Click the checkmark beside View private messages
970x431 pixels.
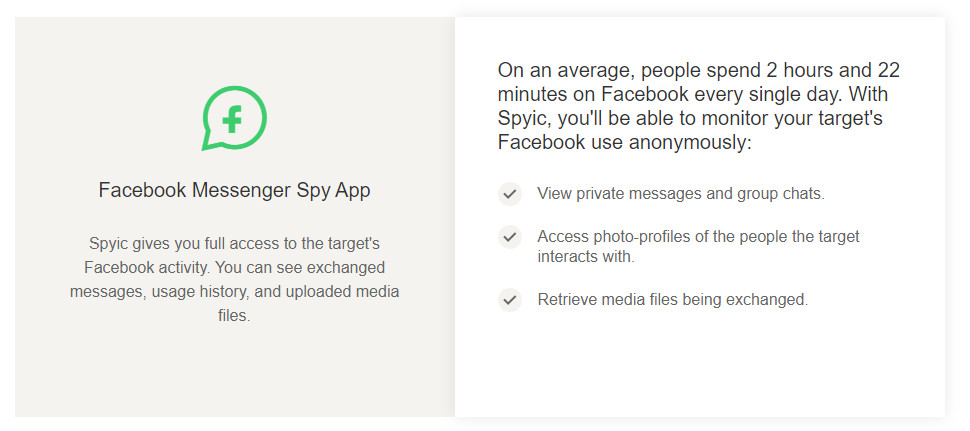click(510, 194)
